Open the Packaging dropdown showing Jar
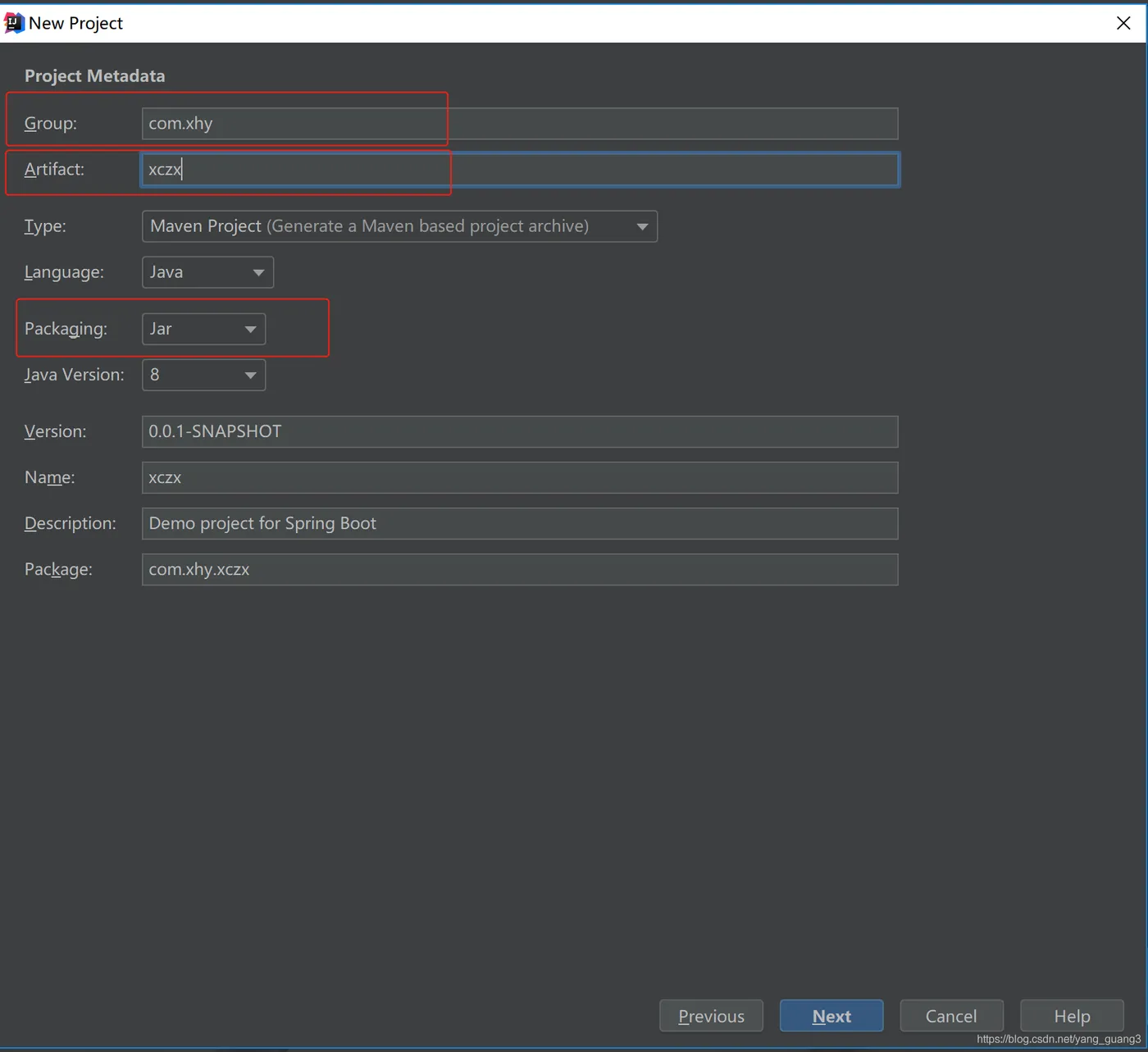This screenshot has height=1052, width=1148. tap(203, 329)
